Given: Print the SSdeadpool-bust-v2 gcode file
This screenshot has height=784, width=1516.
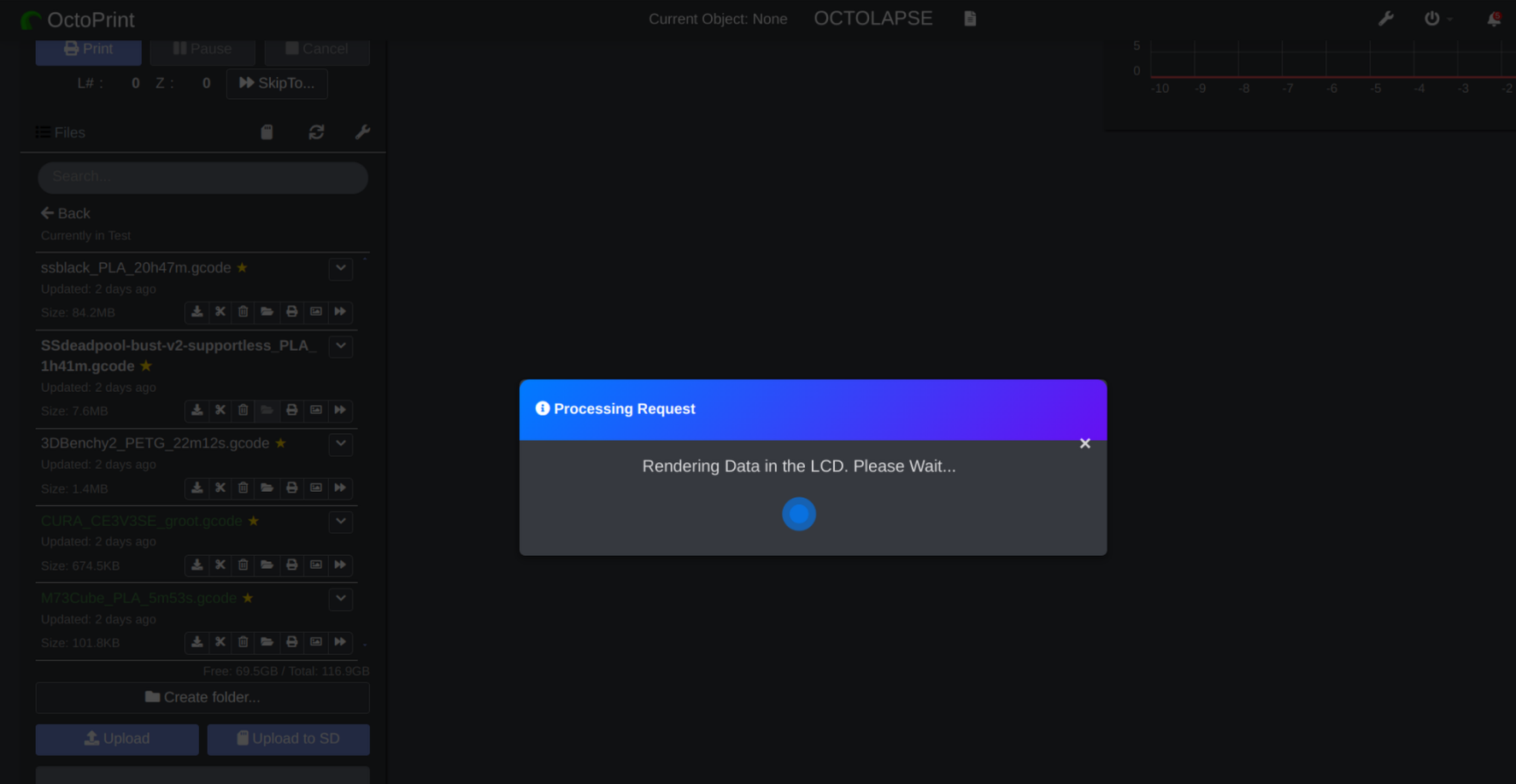Looking at the screenshot, I should coord(292,411).
